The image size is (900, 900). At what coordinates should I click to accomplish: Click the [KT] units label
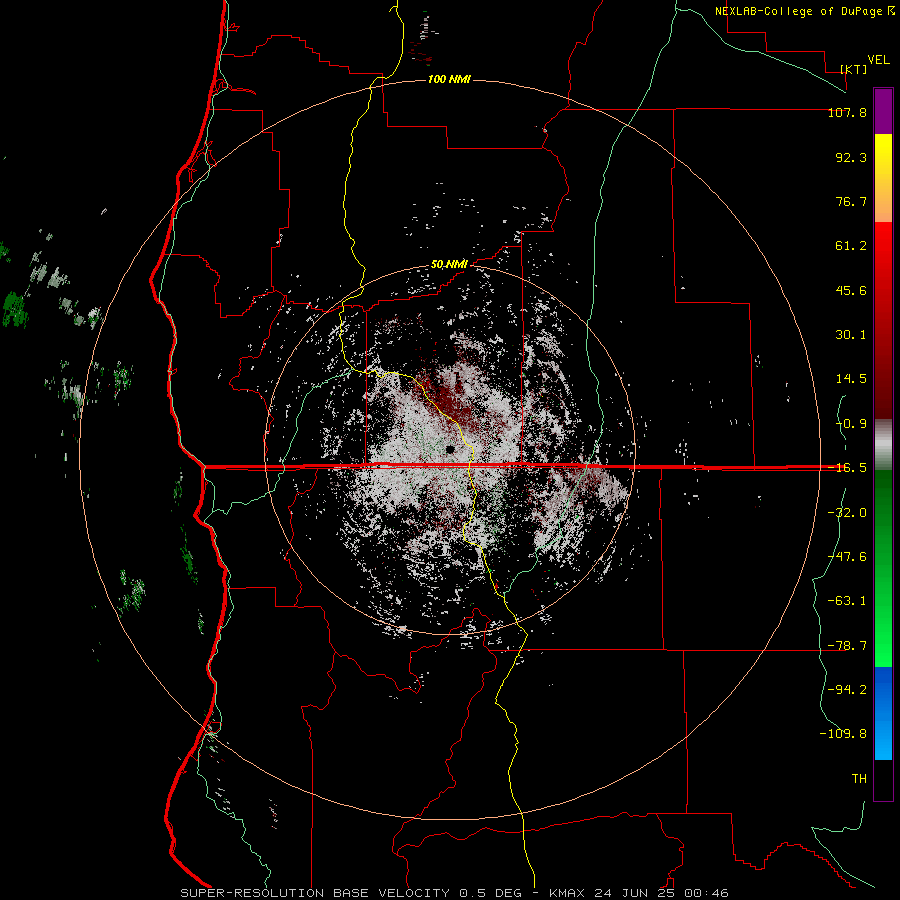[854, 69]
